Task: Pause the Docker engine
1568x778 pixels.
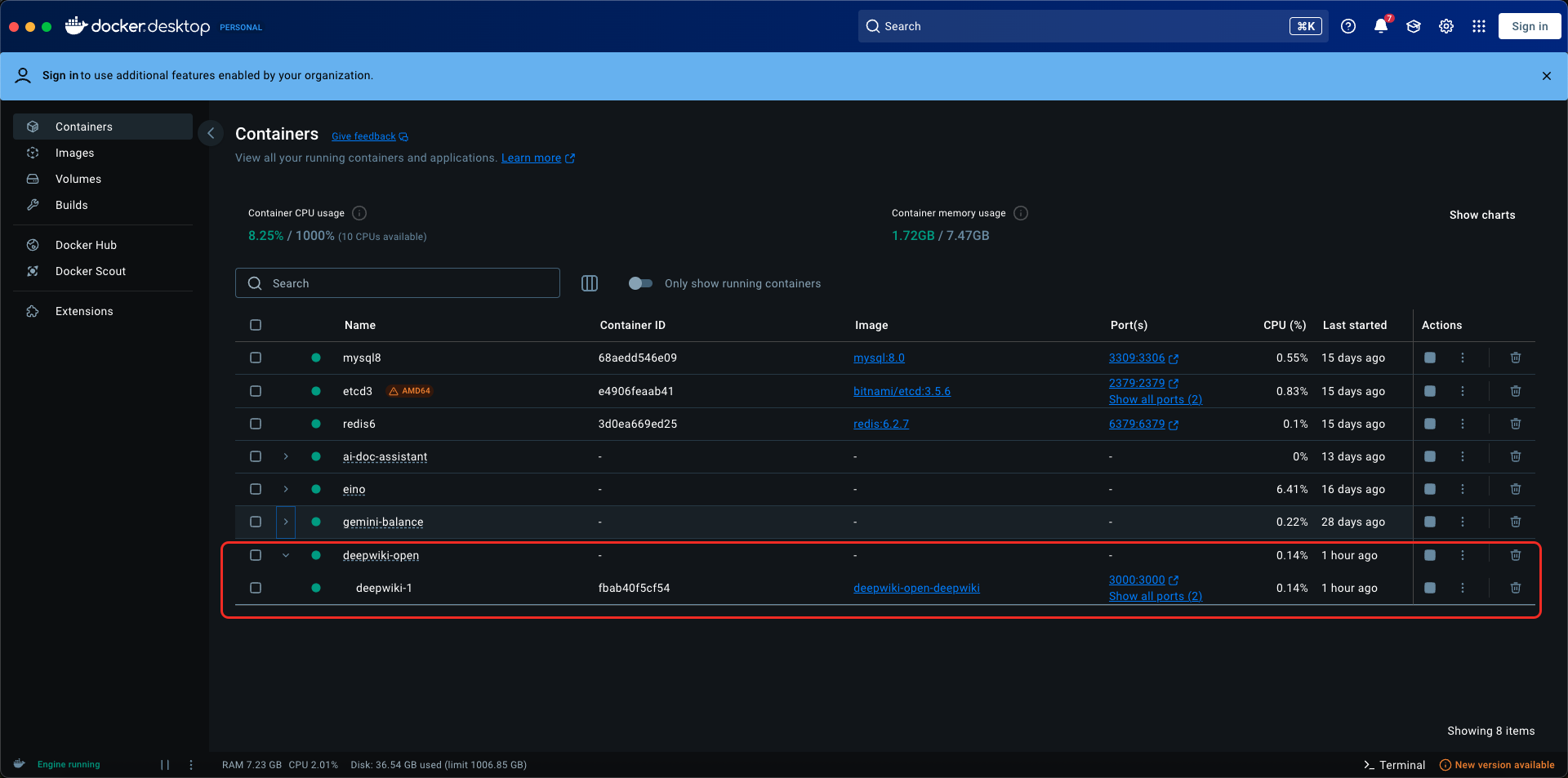Action: (165, 765)
